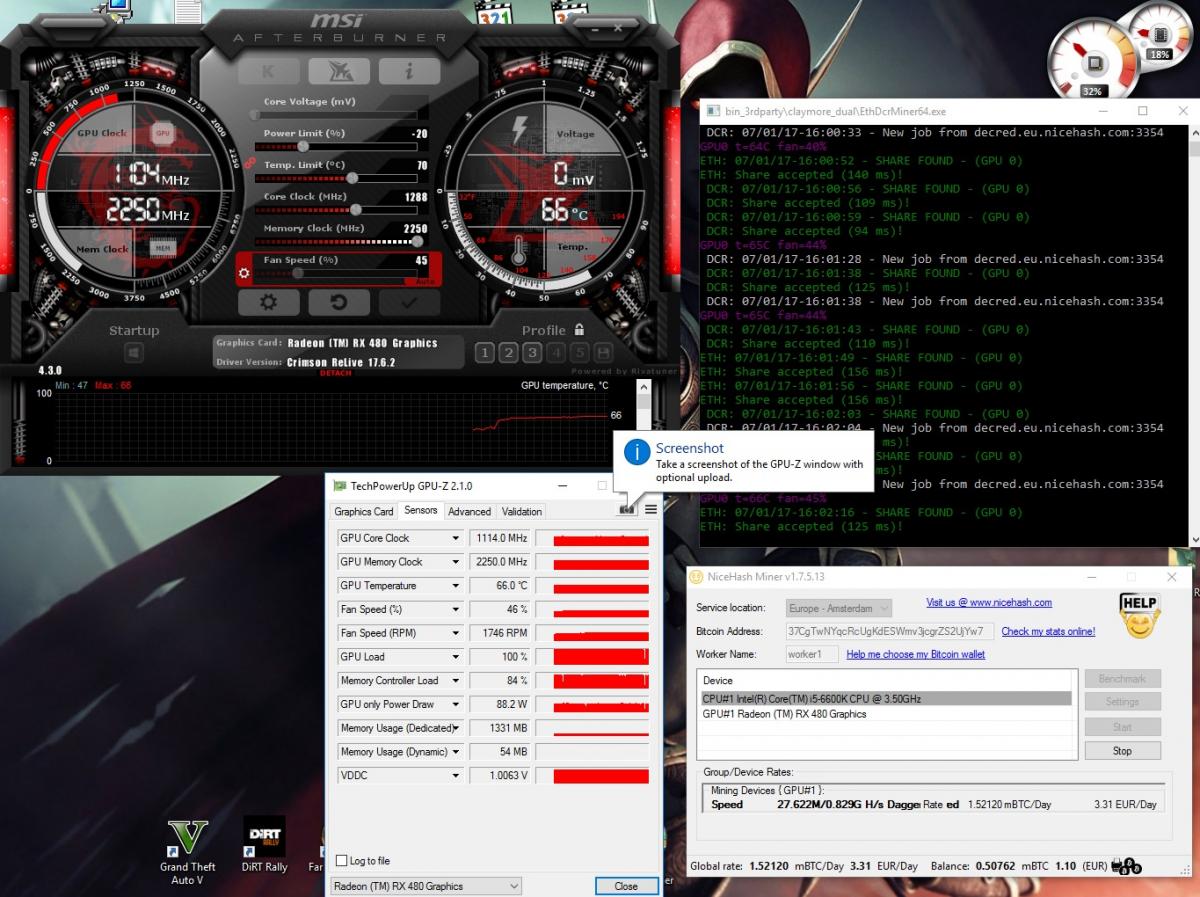
Task: Click the Bitcoin Address field in NiceHash
Action: (890, 632)
